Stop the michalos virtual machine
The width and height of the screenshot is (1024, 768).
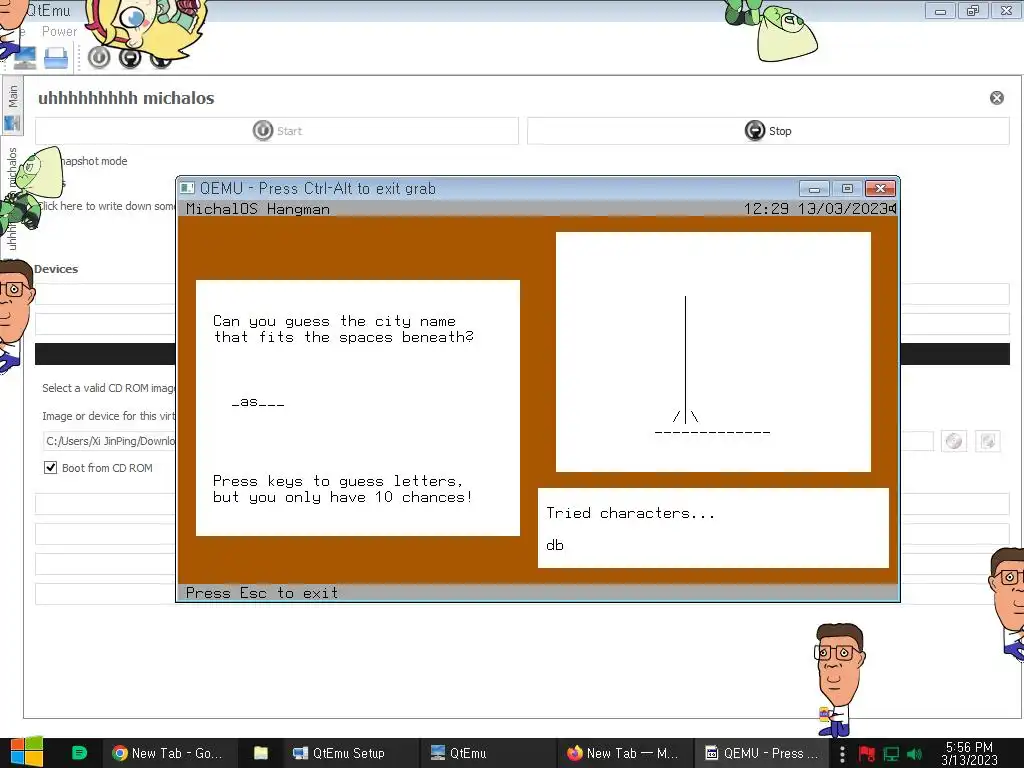point(768,131)
